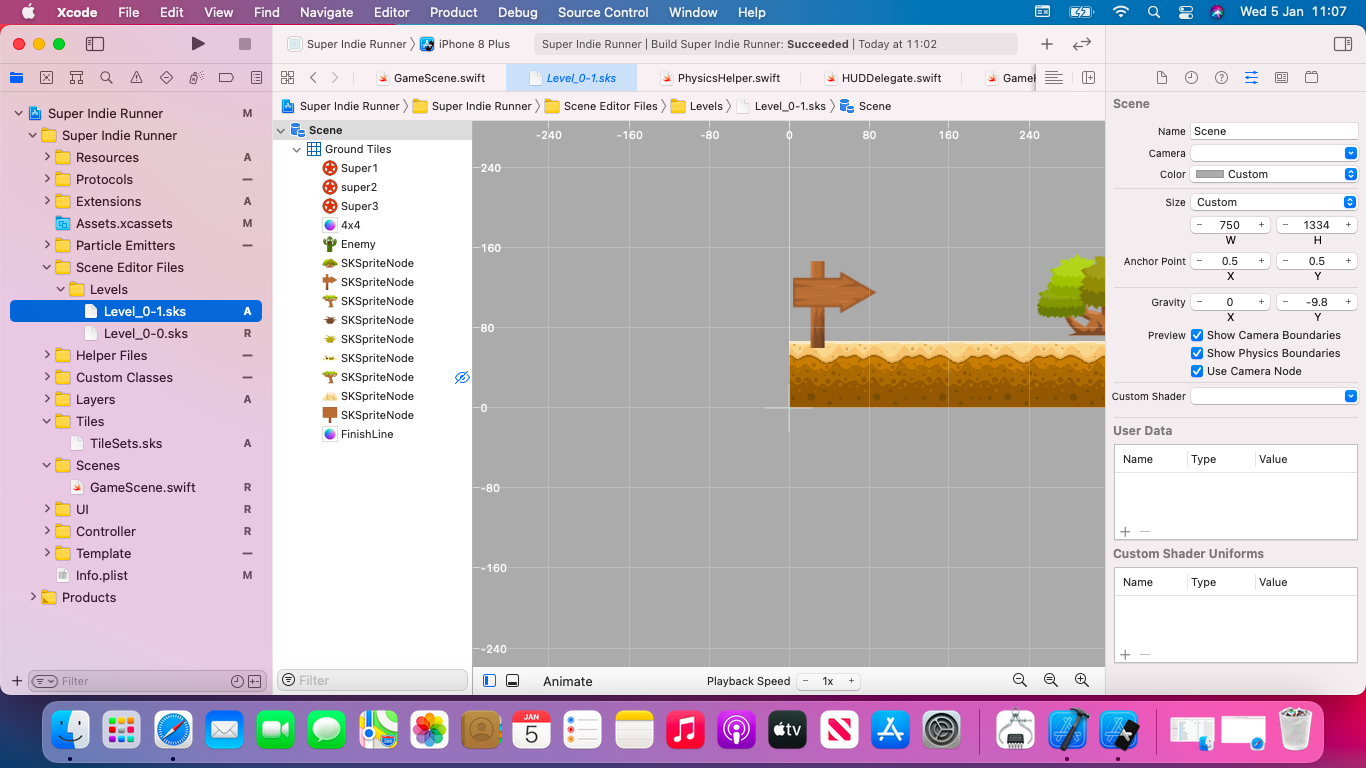Zoom in on the scene using the magnifier icon
This screenshot has height=768, width=1366.
coord(1081,680)
